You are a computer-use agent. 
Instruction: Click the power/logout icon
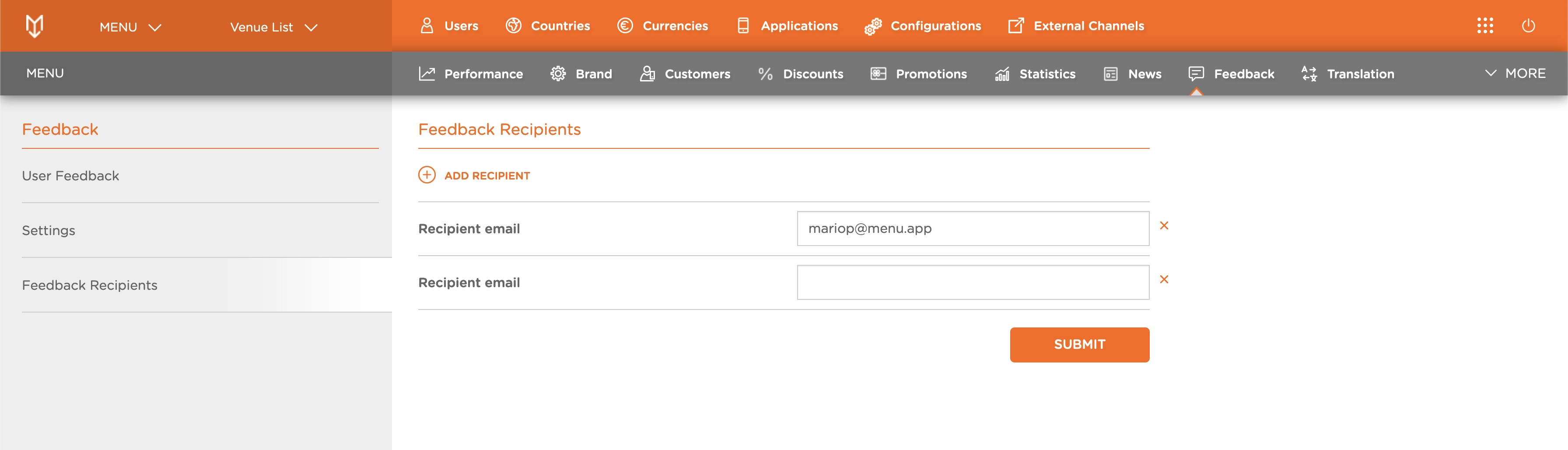pyautogui.click(x=1529, y=25)
